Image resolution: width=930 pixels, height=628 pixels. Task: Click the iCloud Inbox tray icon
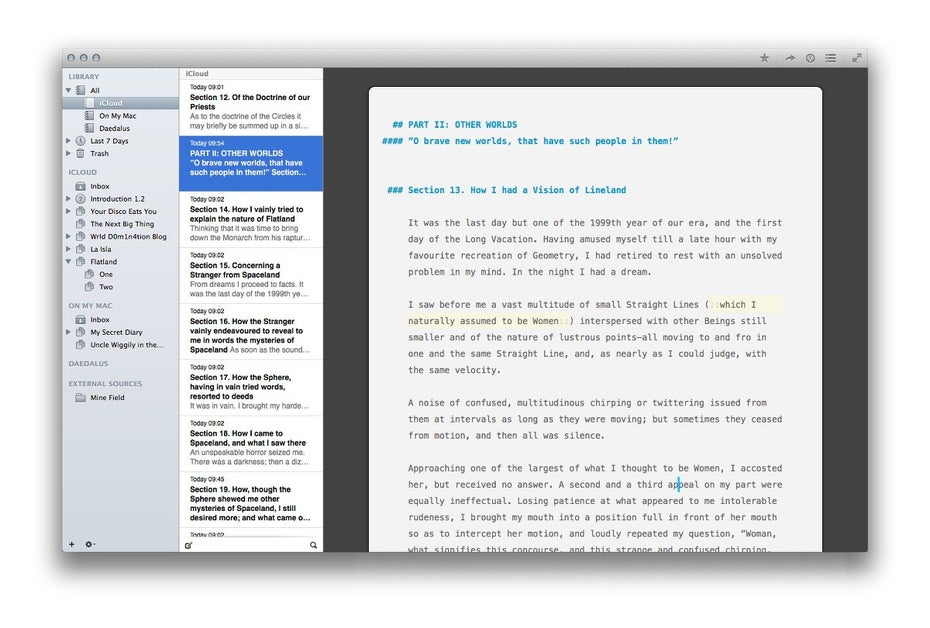tap(81, 186)
